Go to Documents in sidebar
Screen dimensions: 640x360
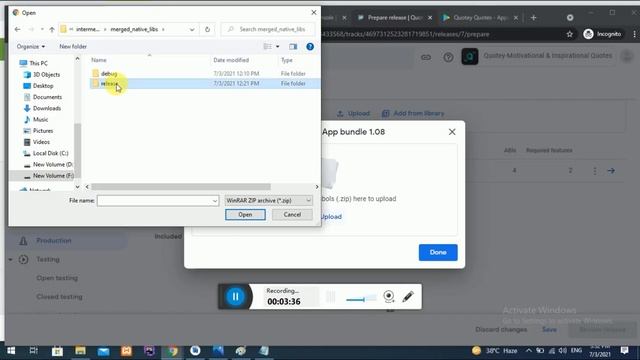pyautogui.click(x=47, y=97)
